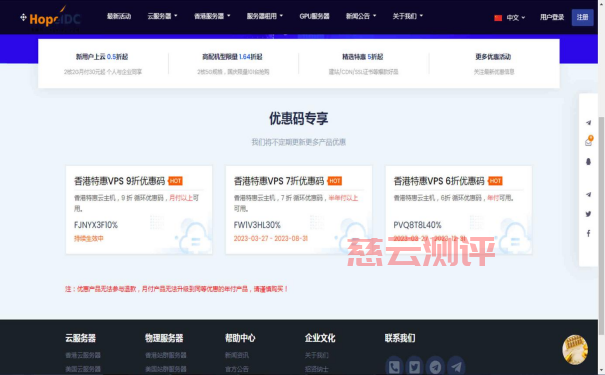Open the 美国站群服务器 footer link
Viewport: 605px width, 375px height.
coord(166,369)
